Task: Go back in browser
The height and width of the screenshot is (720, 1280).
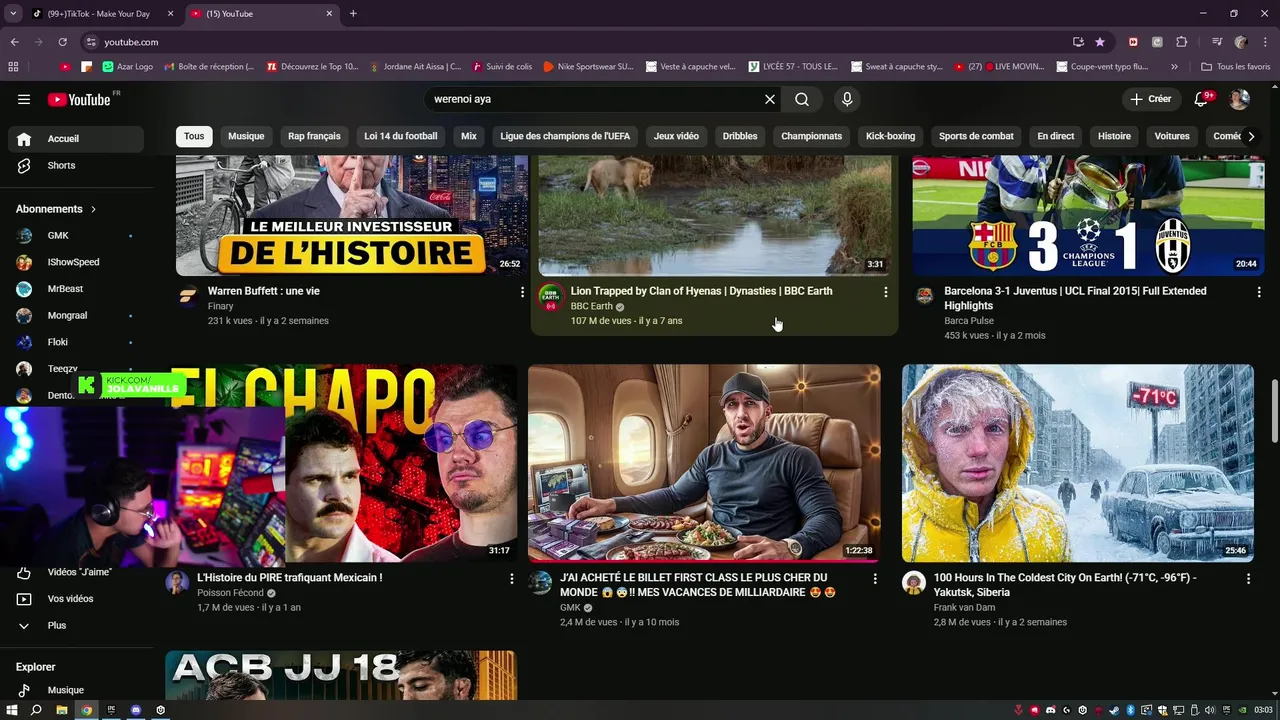Action: (14, 42)
